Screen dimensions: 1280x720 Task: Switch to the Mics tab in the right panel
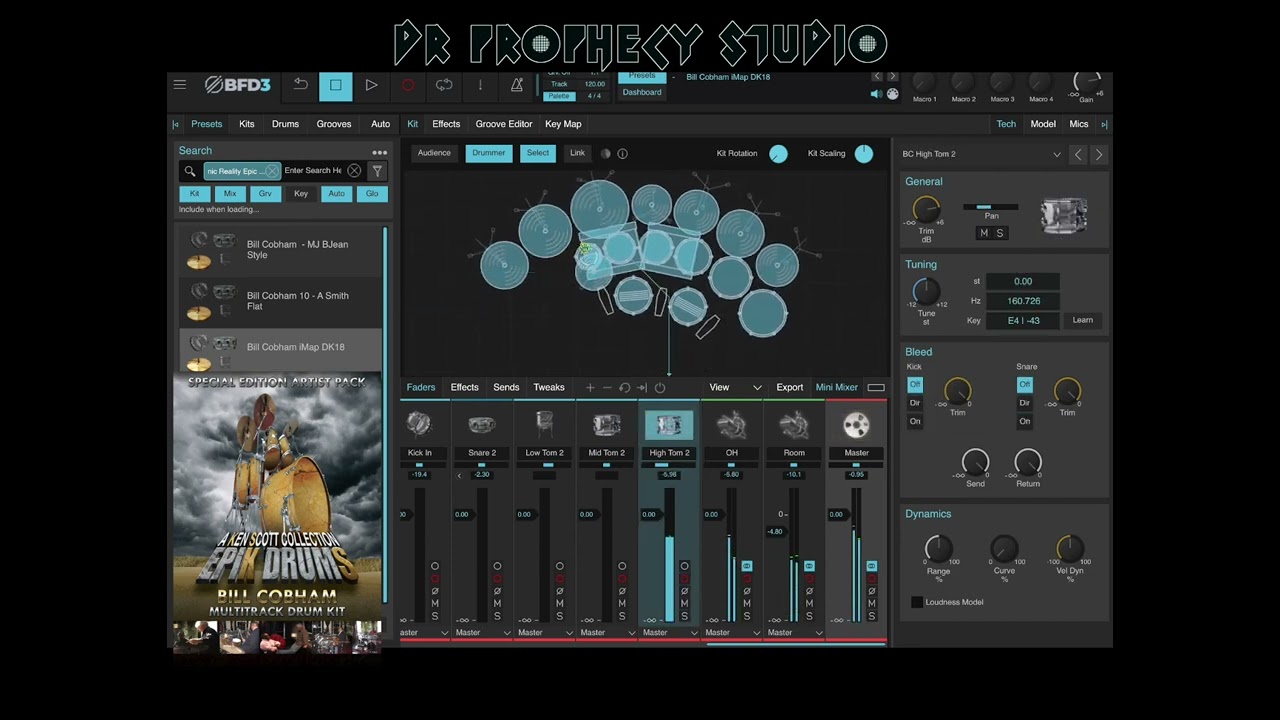point(1079,124)
